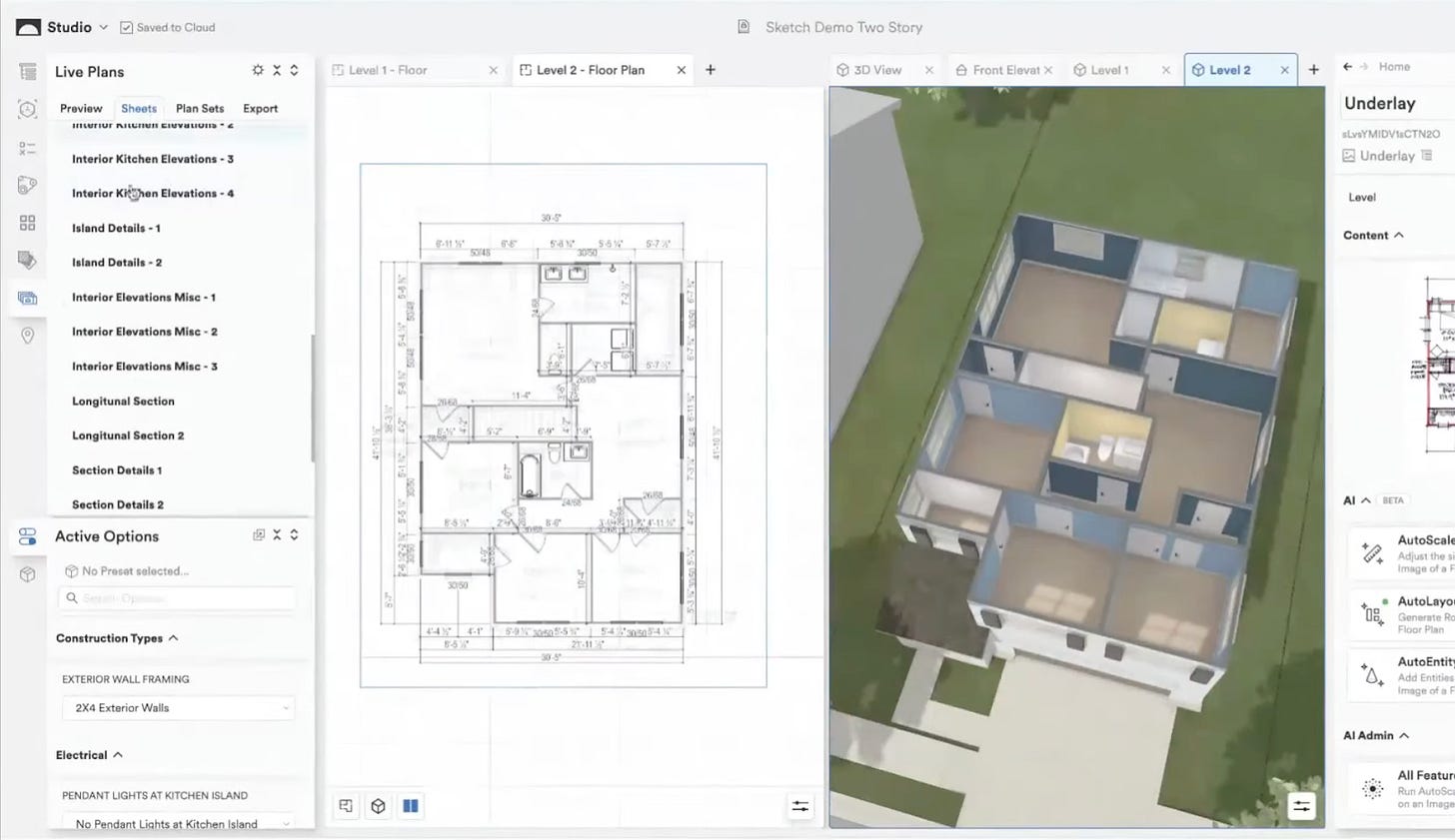The height and width of the screenshot is (840, 1455).
Task: Select the Active Options toggles sidebar icon
Action: (x=27, y=536)
